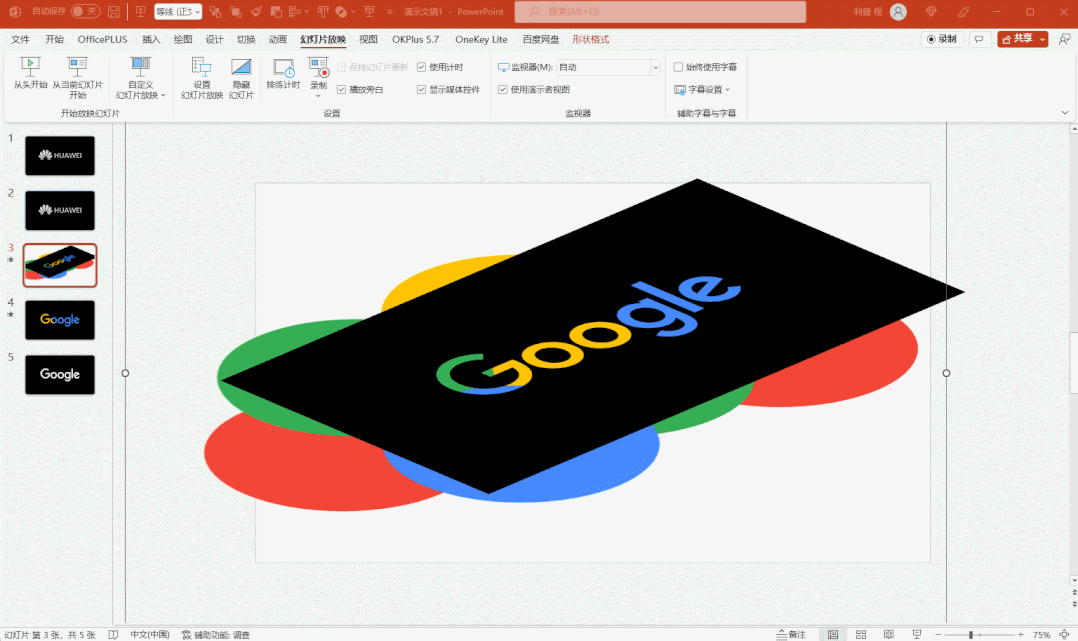Uncheck Use Timings (使用计时) checkbox
This screenshot has height=641, width=1078.
[421, 67]
